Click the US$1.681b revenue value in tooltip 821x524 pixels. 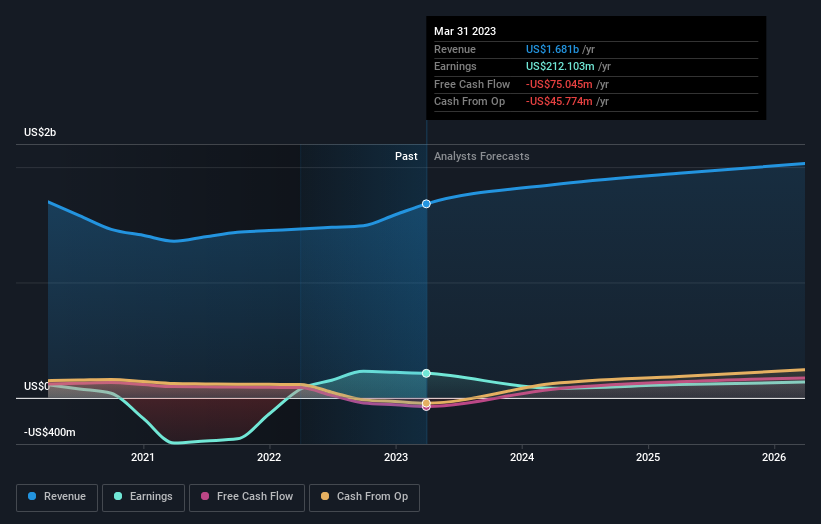point(552,49)
